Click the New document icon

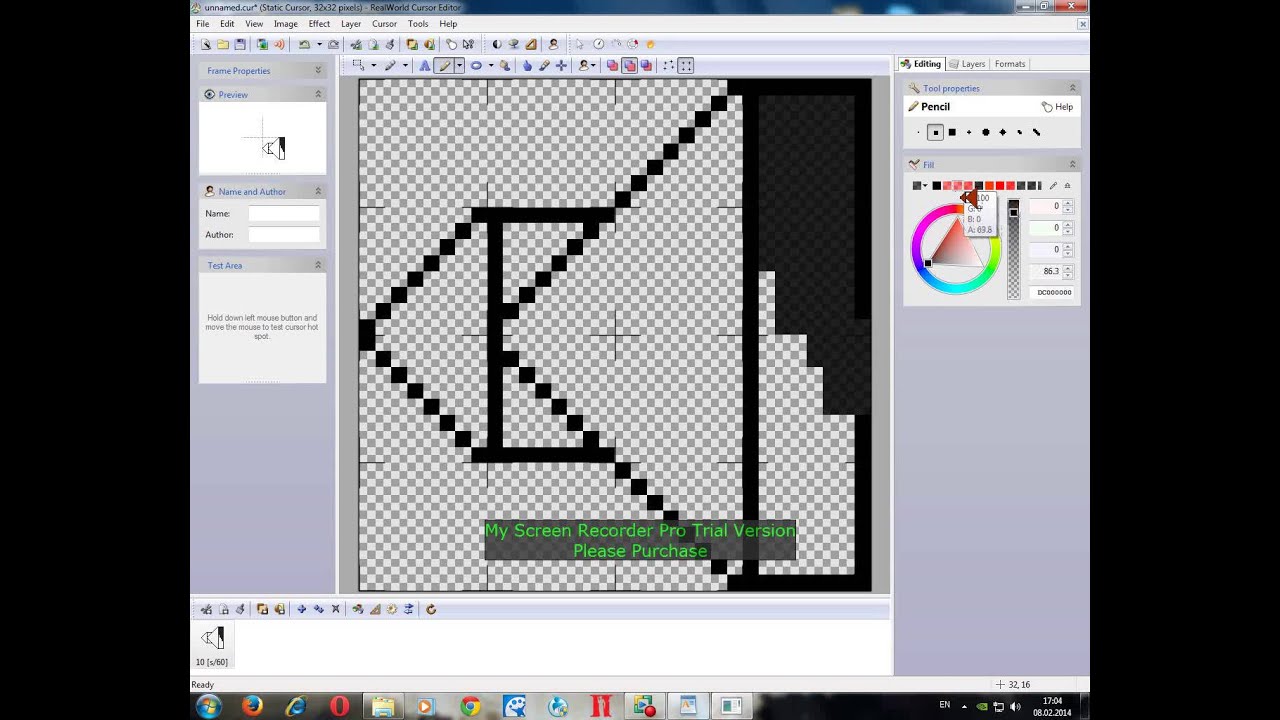[x=206, y=44]
